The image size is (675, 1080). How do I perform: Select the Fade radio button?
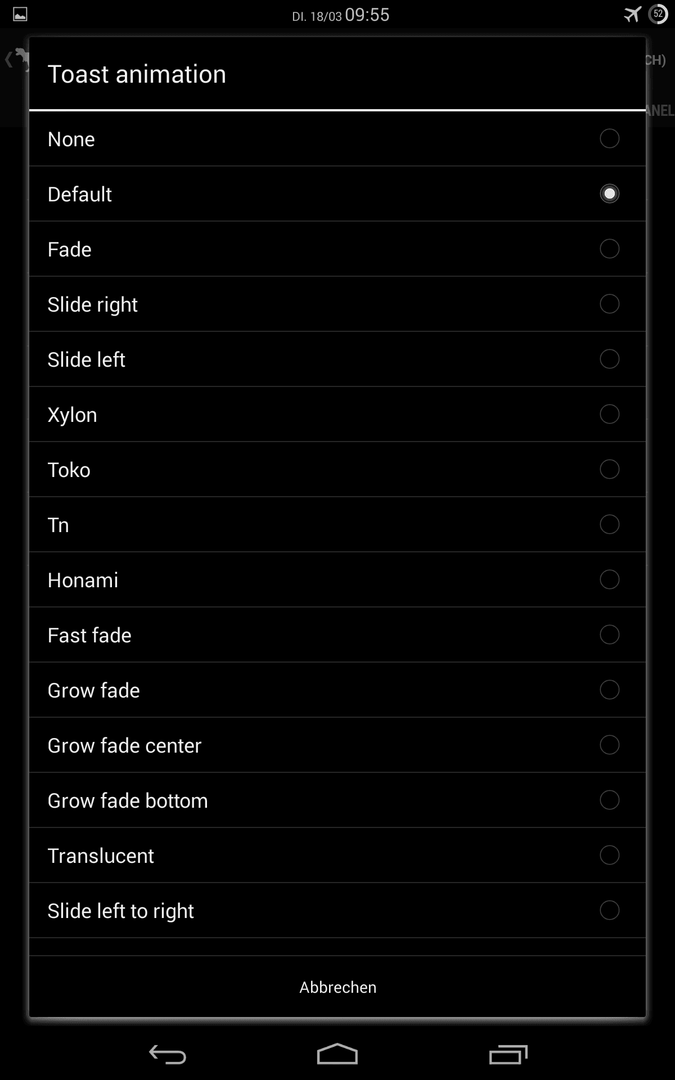610,249
